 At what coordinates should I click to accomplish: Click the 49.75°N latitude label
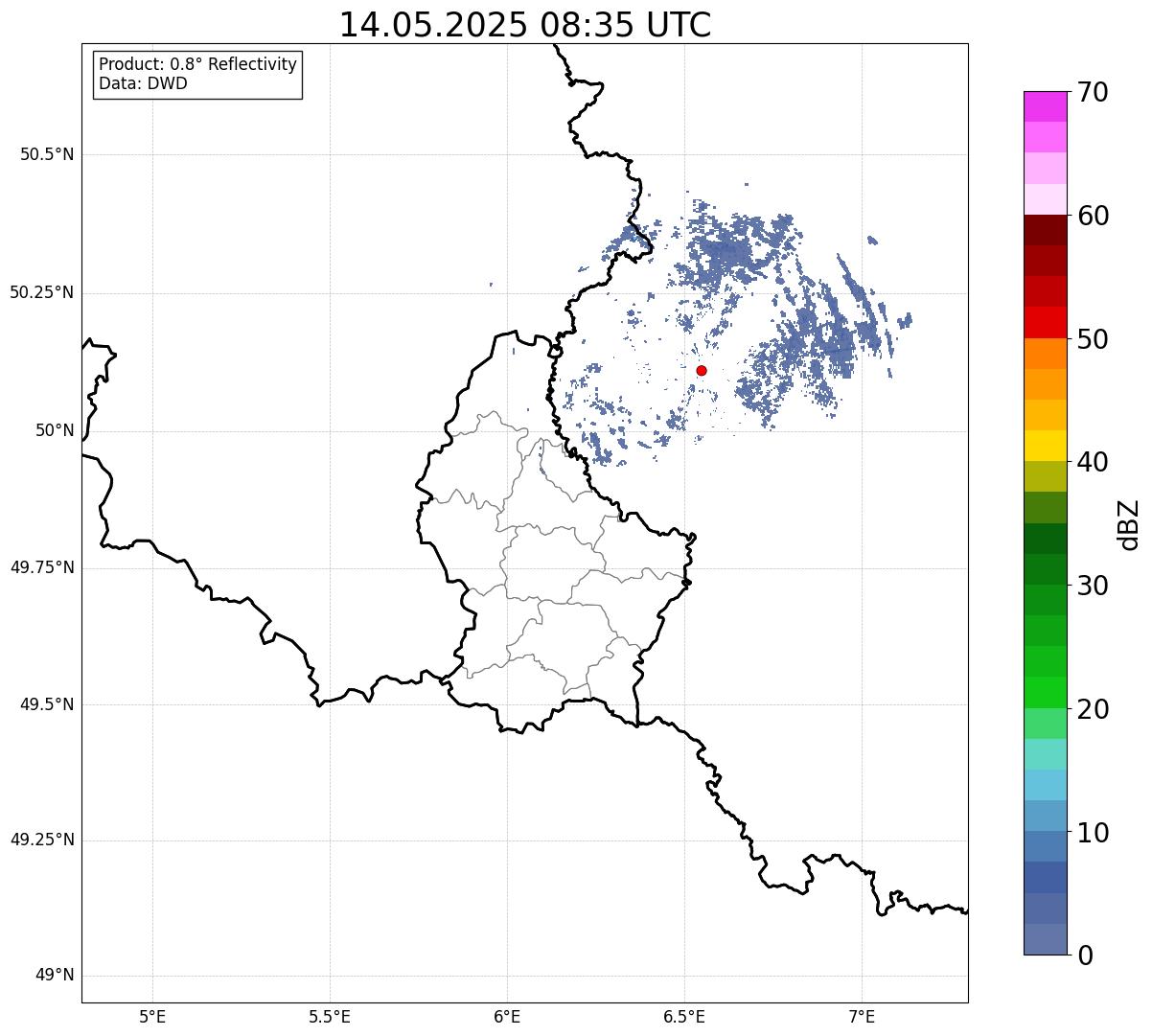[x=42, y=567]
